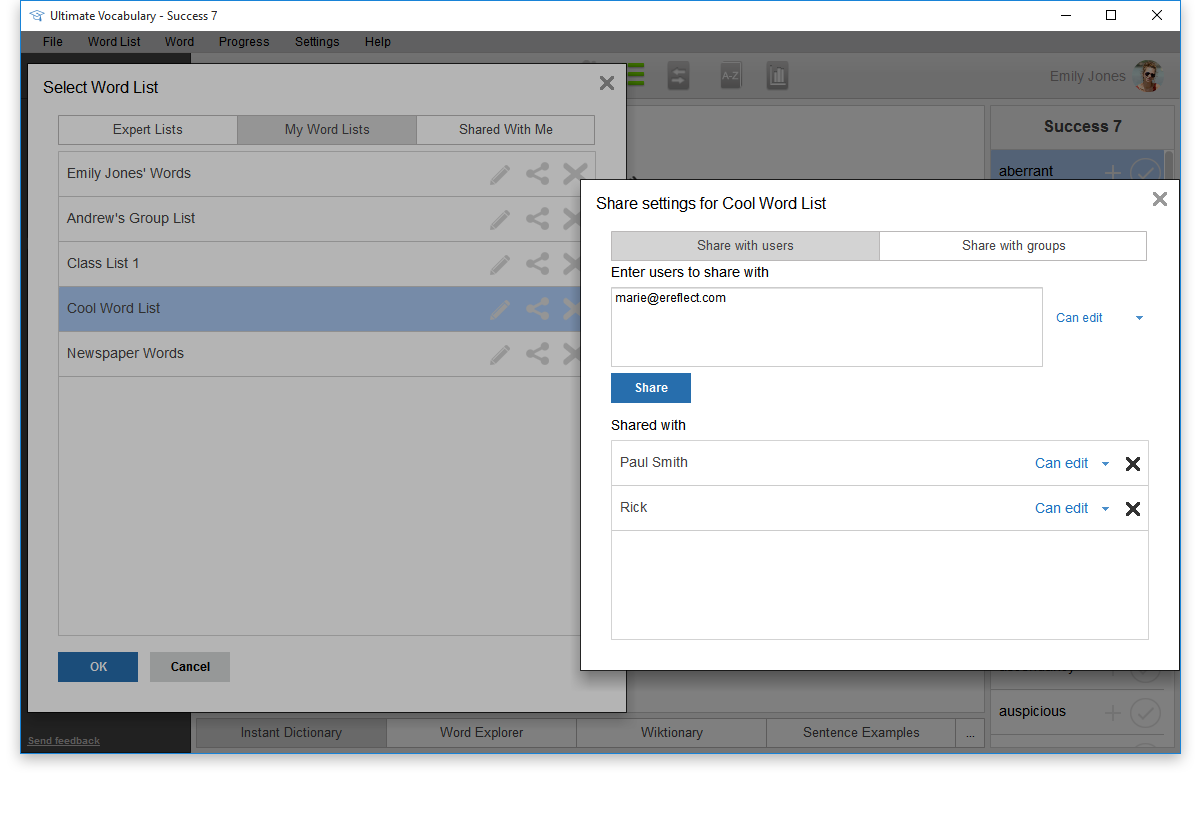Screen dimensions: 1200x832
Task: Remove Rick from shared users
Action: click(x=1133, y=509)
